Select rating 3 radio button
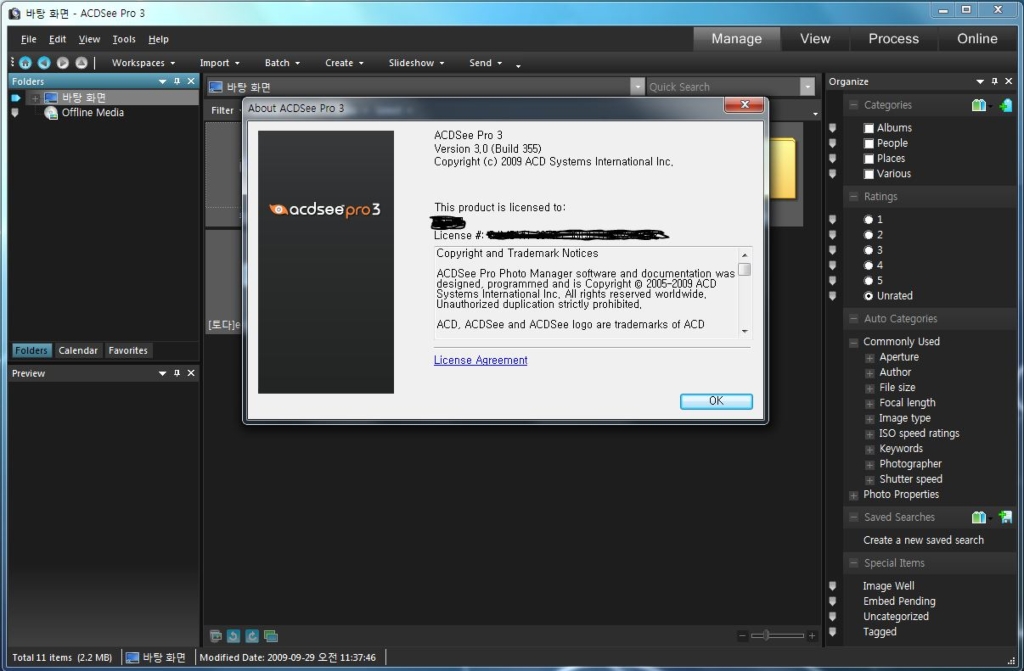 (869, 250)
